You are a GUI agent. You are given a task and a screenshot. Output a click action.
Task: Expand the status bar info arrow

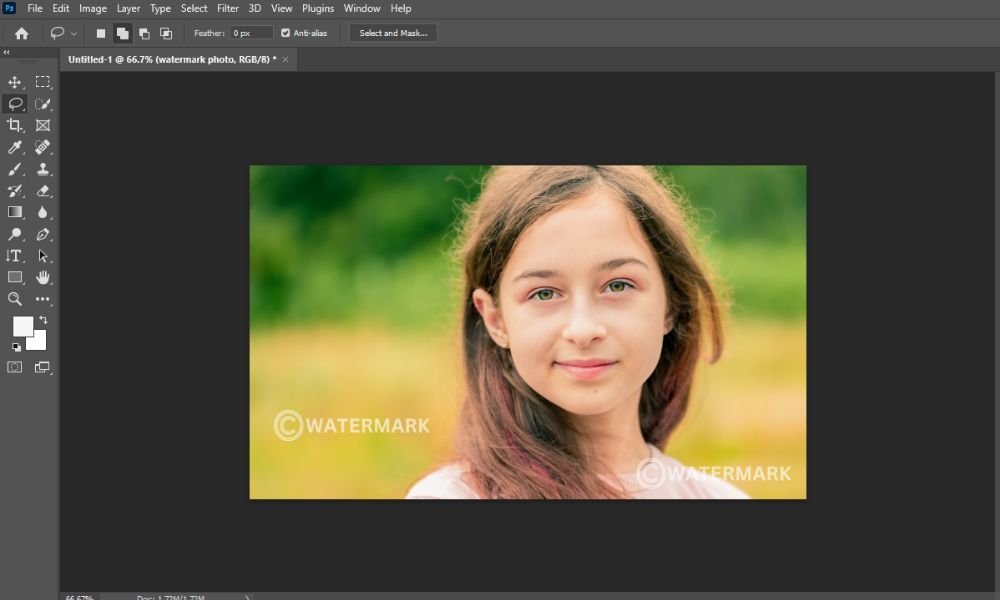point(247,597)
